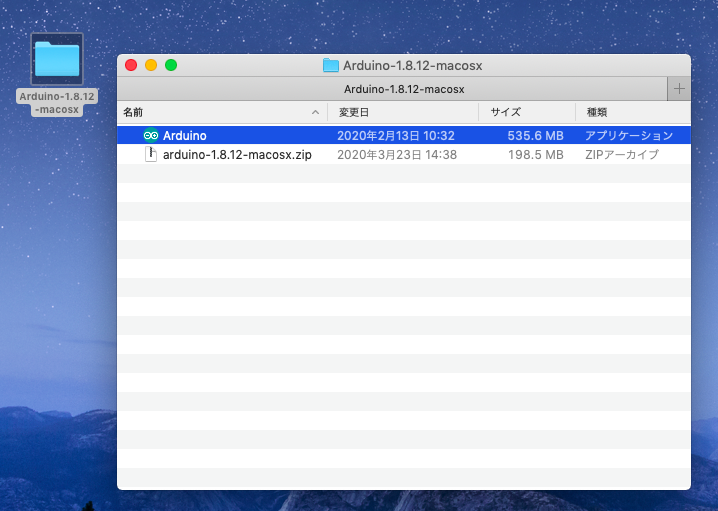
Task: Select the Arduino-1.8.12-macosx desktop folder icon
Action: pos(57,59)
